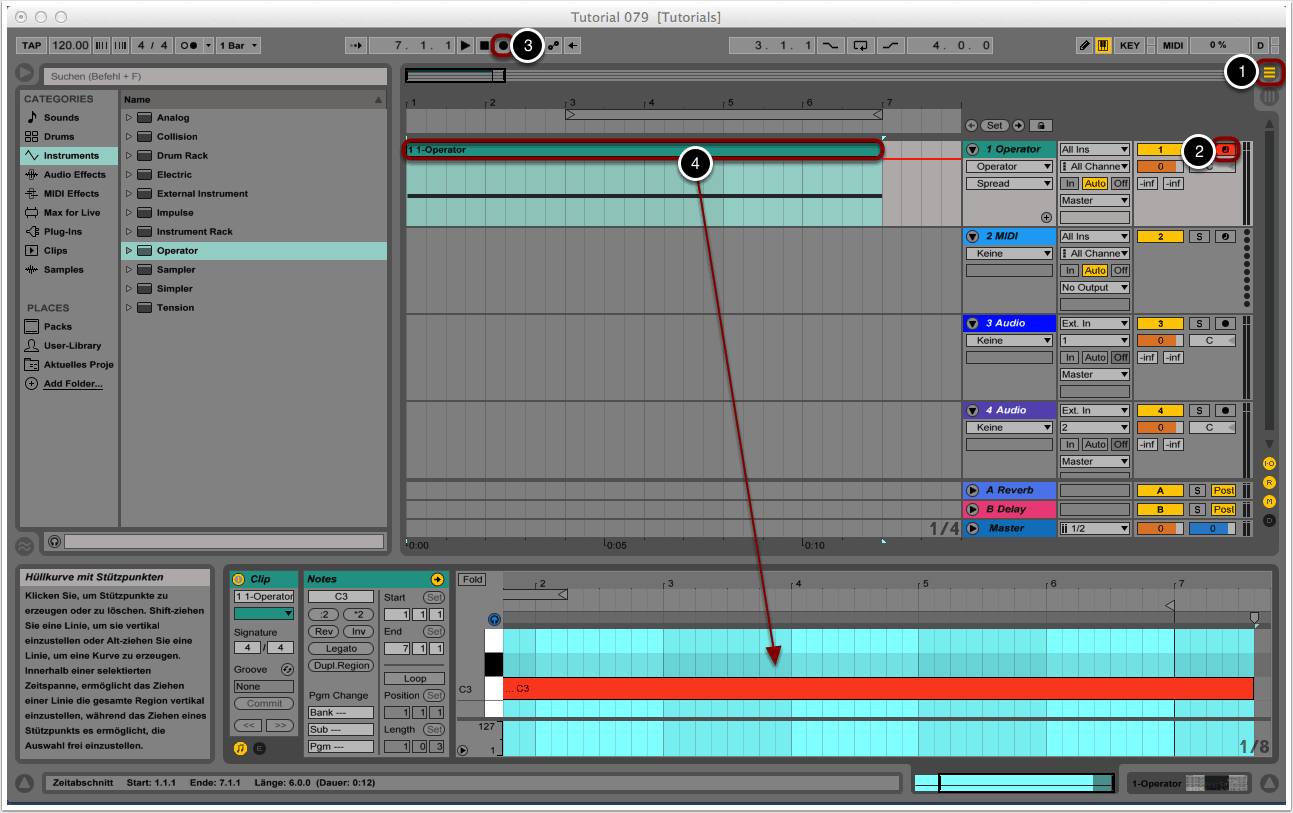This screenshot has width=1293, height=813.
Task: Arm the 3 Audio track for recording
Action: point(1225,324)
